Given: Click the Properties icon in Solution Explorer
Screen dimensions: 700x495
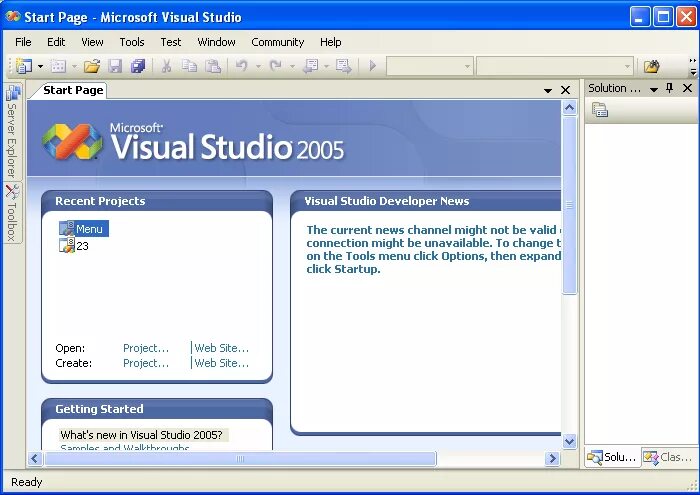Looking at the screenshot, I should (600, 110).
